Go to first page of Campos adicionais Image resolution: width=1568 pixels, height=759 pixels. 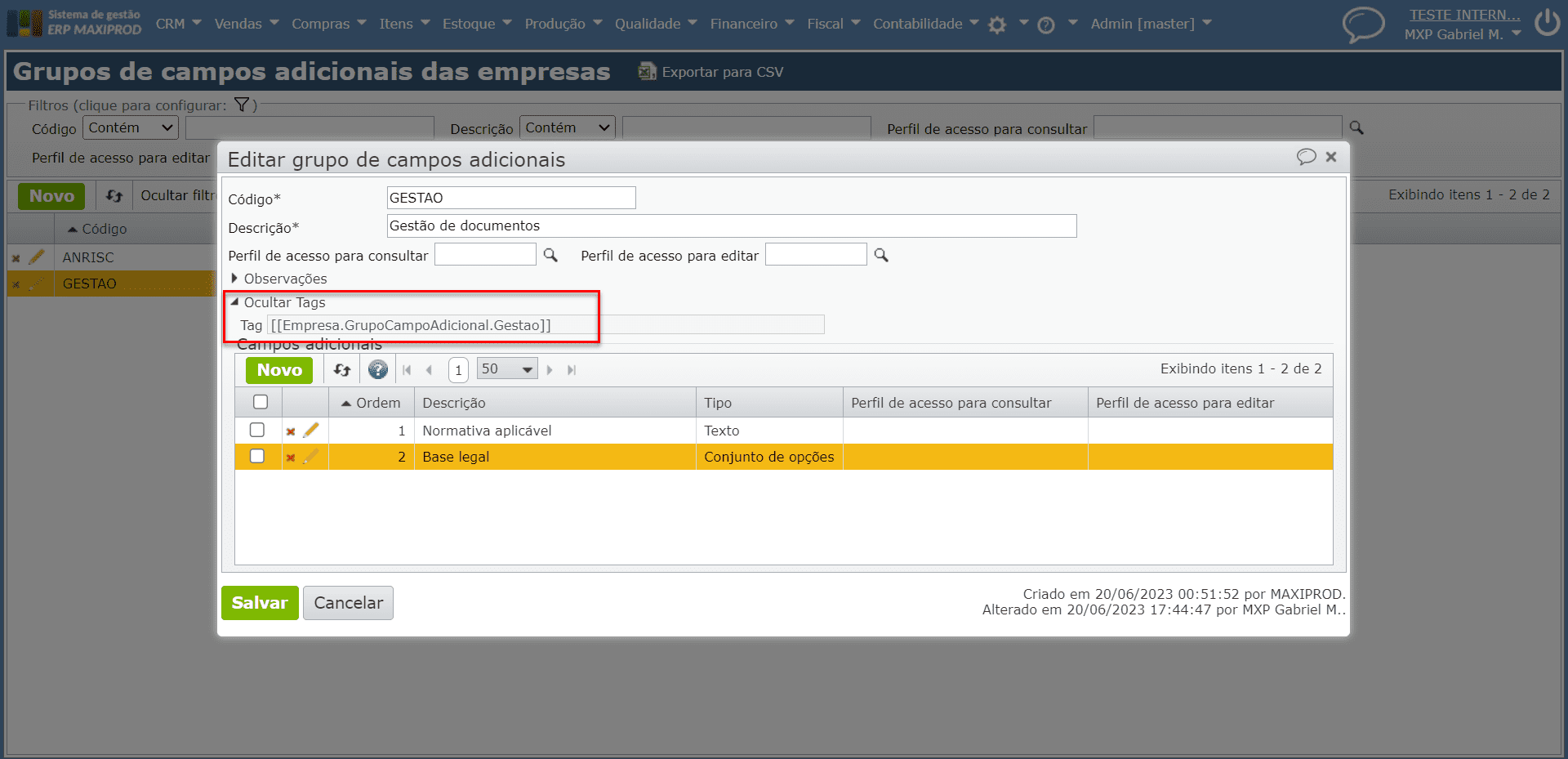point(407,370)
